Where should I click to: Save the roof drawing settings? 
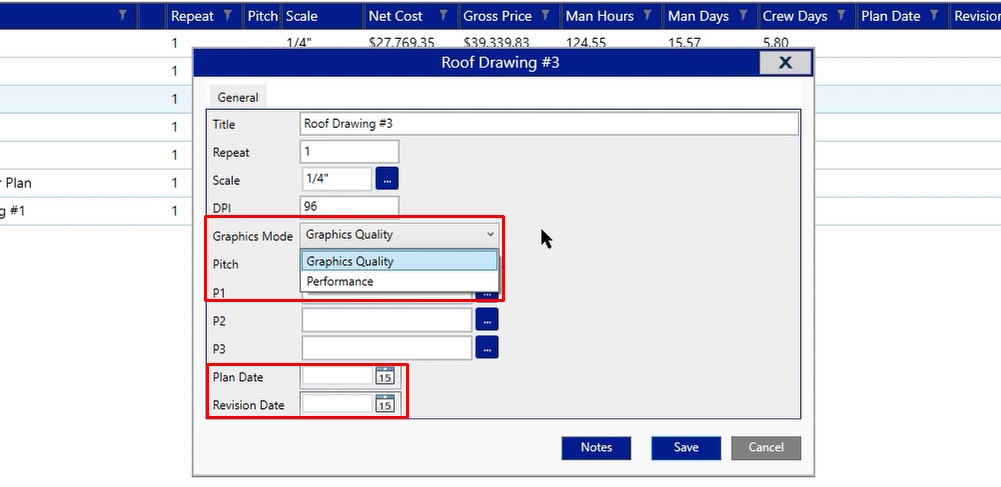tap(686, 447)
